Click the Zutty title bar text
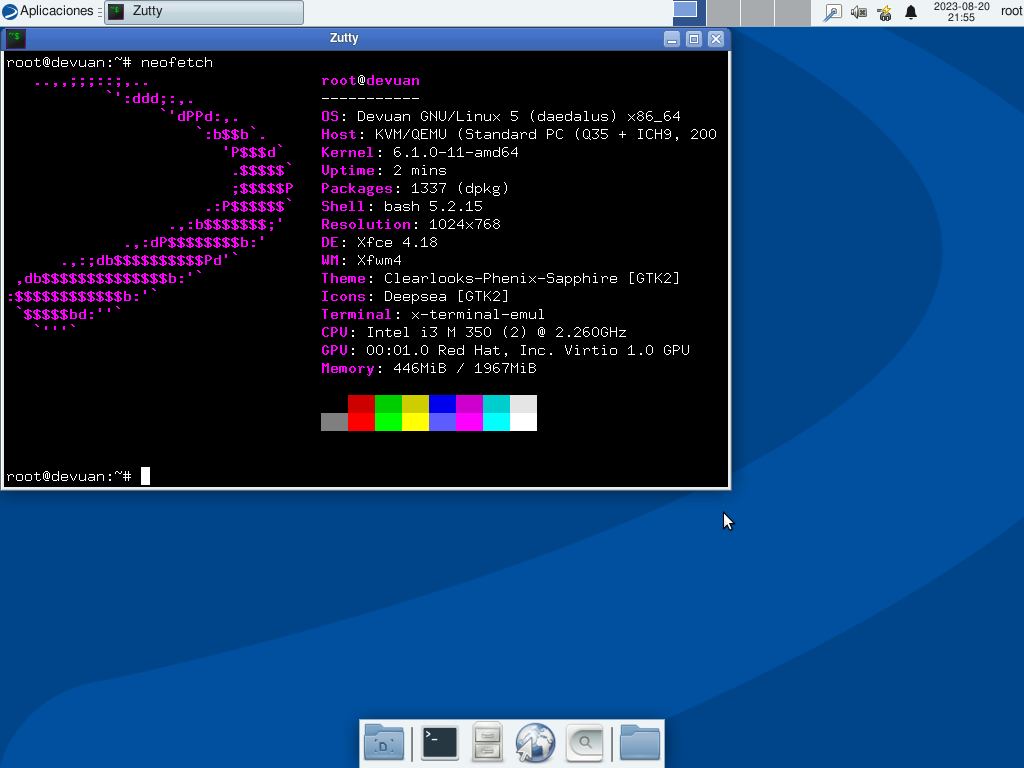The image size is (1024, 768). pos(344,38)
